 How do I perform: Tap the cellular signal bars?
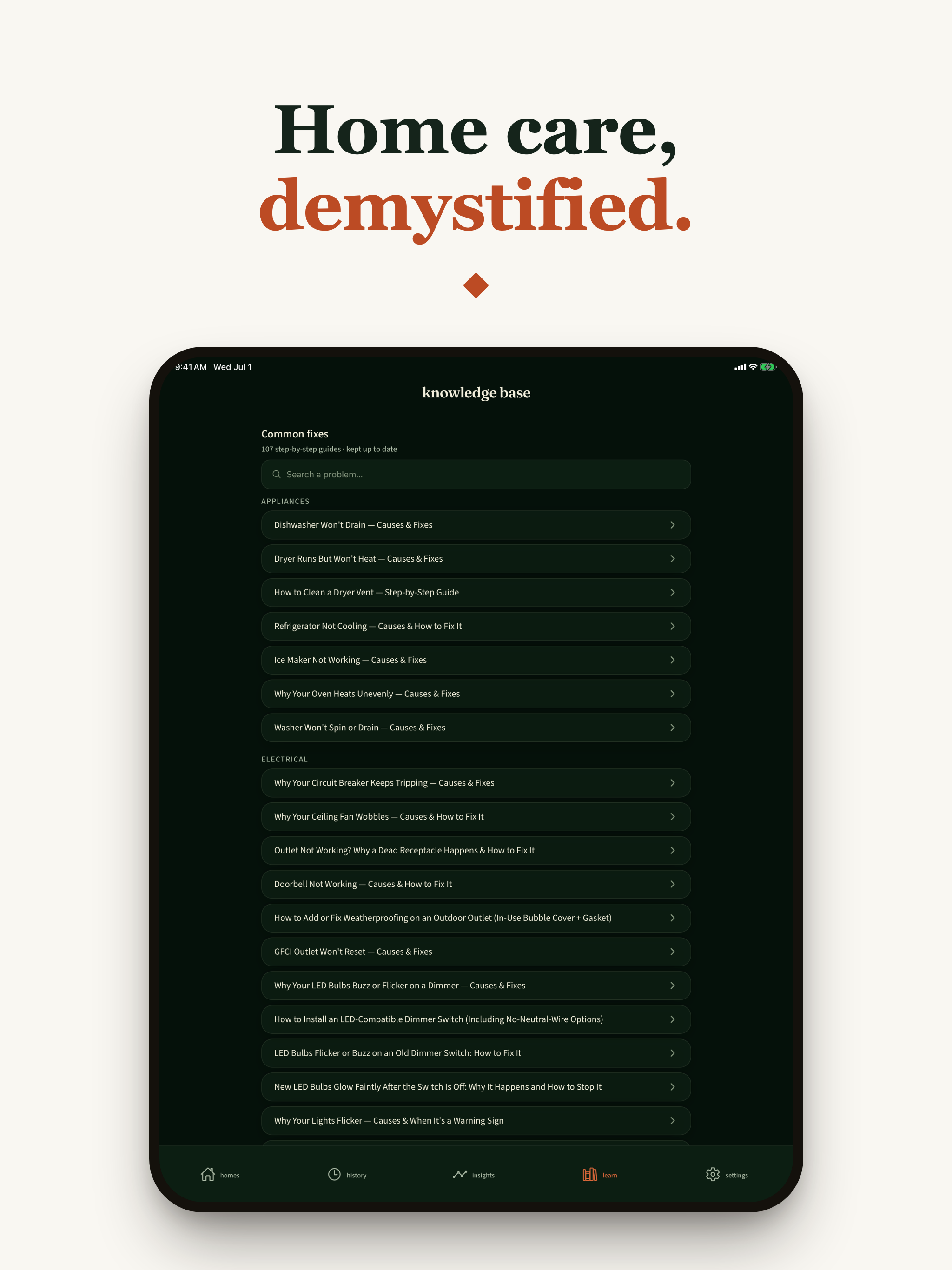pyautogui.click(x=740, y=367)
